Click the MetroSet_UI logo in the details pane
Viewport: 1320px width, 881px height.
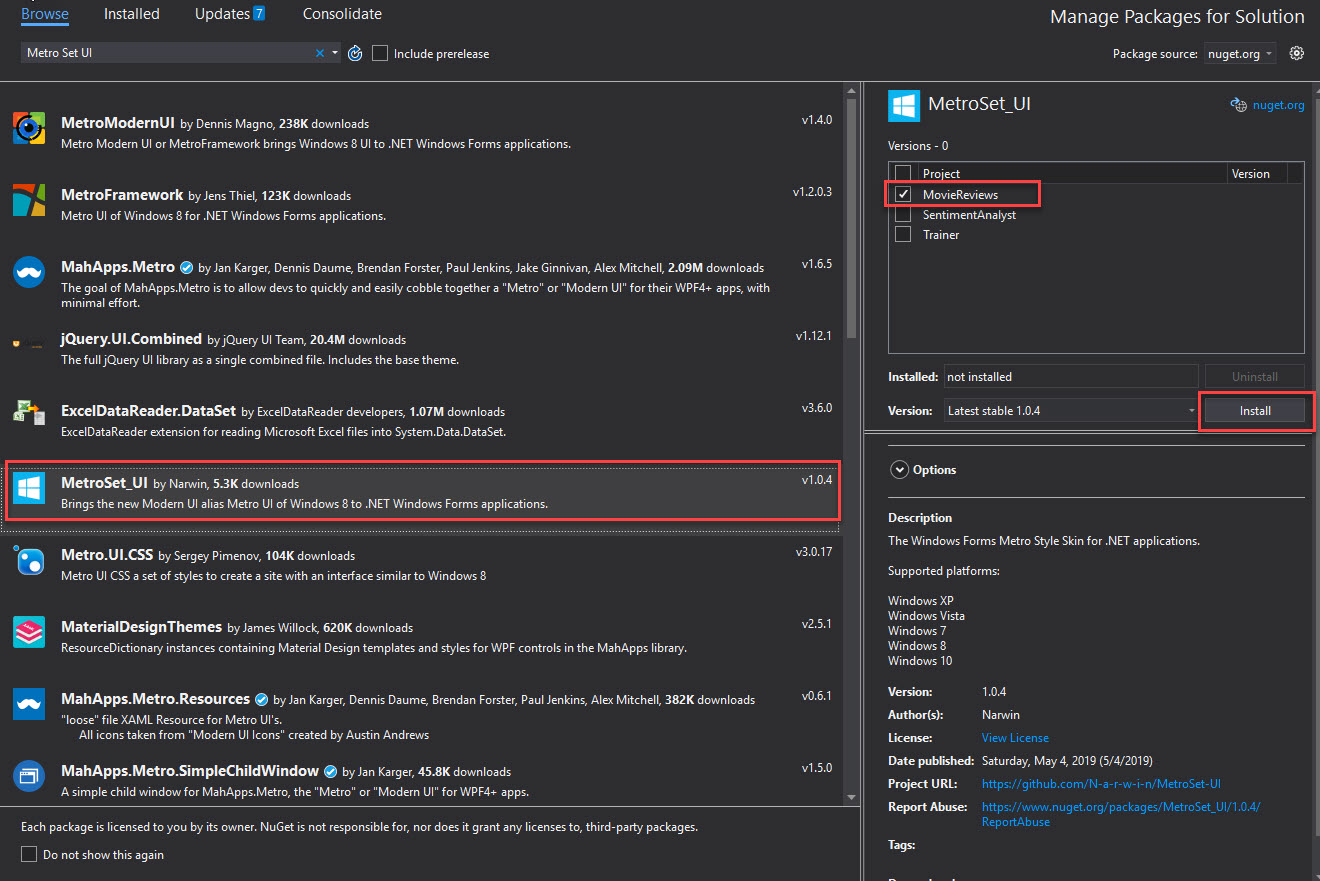(x=904, y=105)
